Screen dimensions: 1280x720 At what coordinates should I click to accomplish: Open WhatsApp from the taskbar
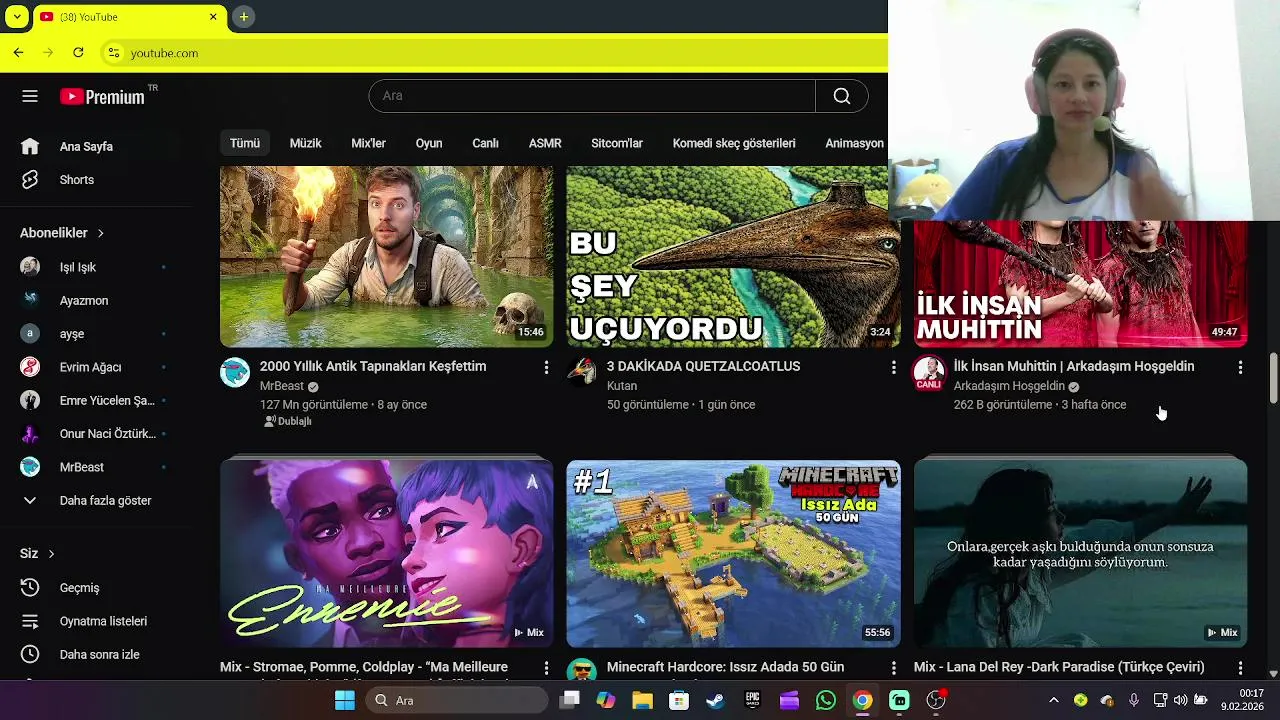point(825,700)
